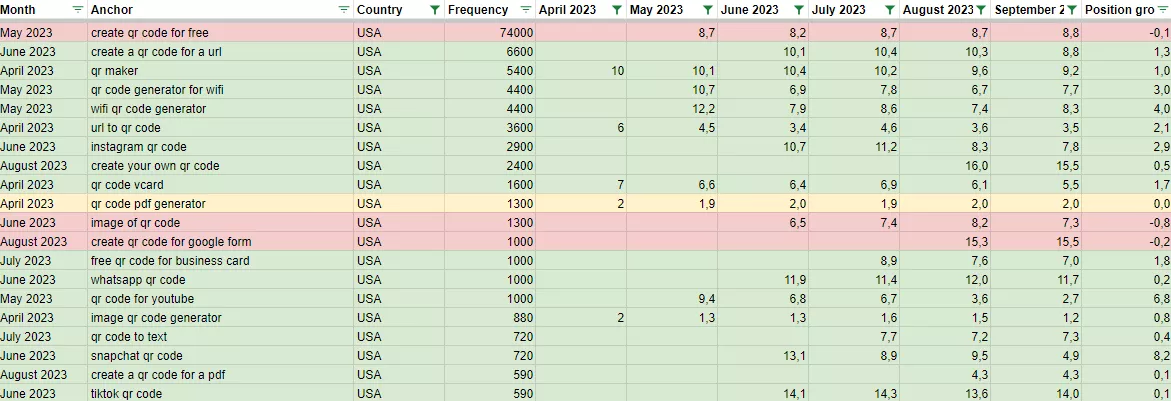Click position growth value 6,8
Viewport: 1171px width, 401px height.
pyautogui.click(x=1127, y=299)
